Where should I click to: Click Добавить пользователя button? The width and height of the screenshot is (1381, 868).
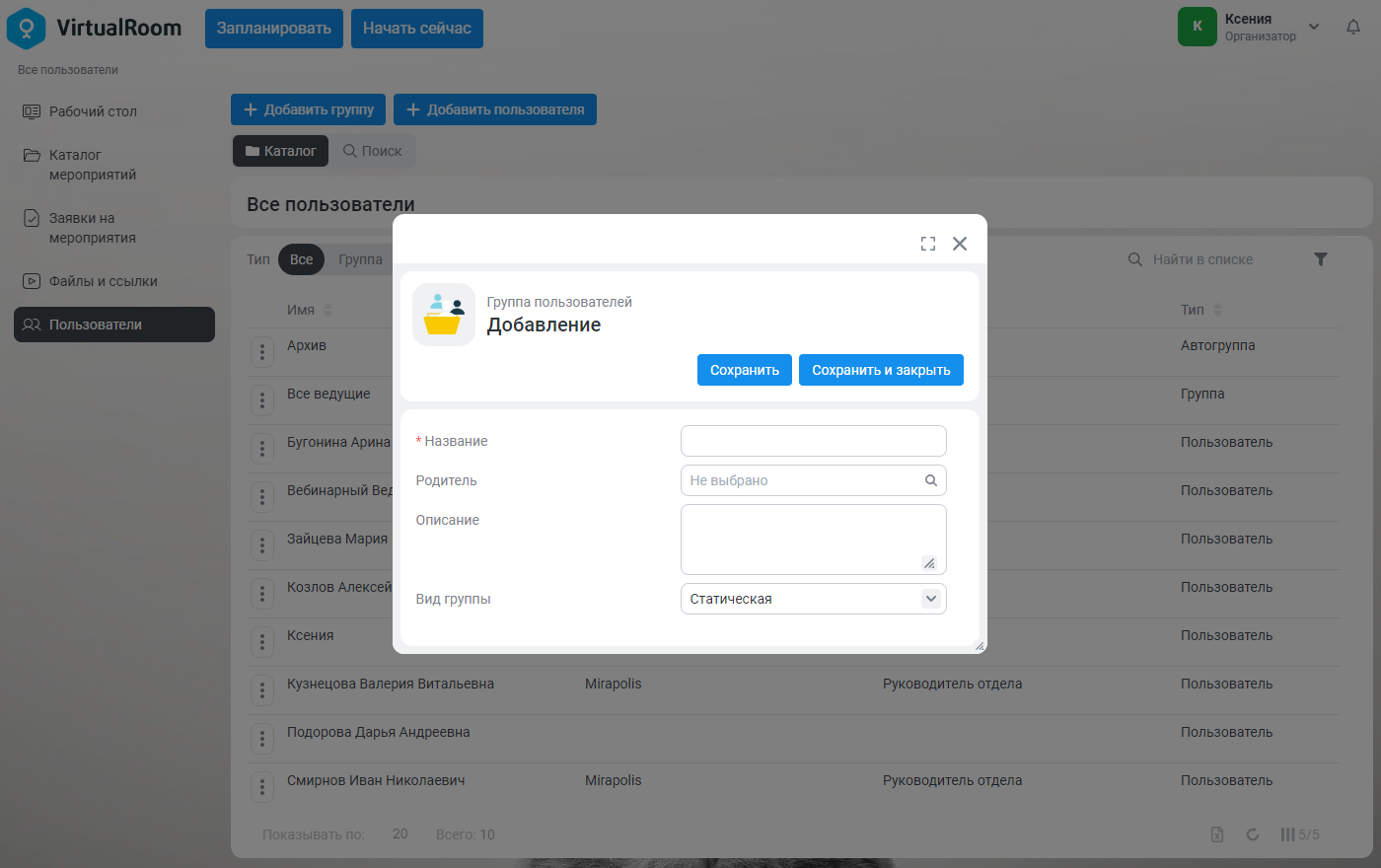[495, 109]
